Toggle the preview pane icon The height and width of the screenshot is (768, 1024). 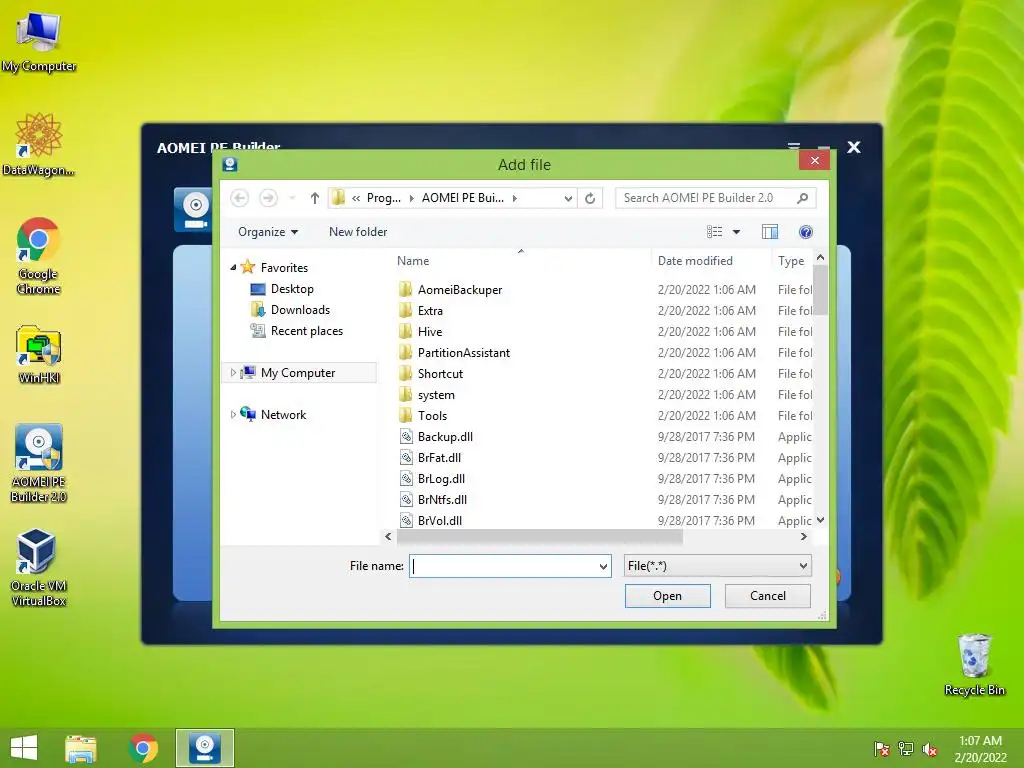(x=770, y=232)
